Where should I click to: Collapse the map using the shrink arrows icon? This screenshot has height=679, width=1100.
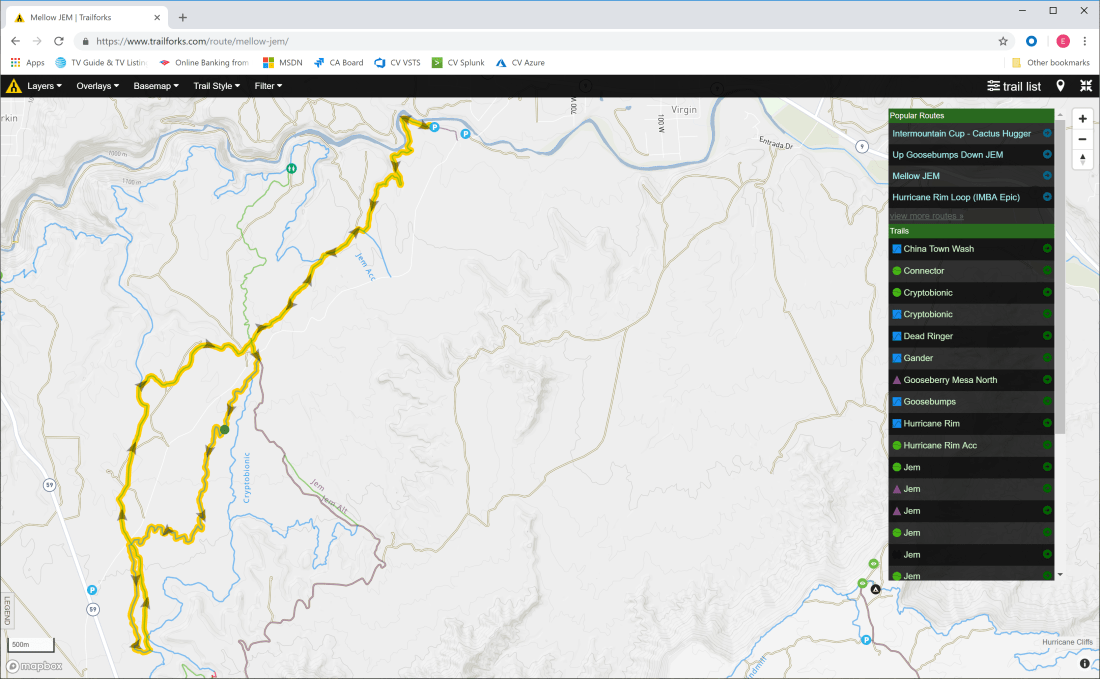point(1086,86)
